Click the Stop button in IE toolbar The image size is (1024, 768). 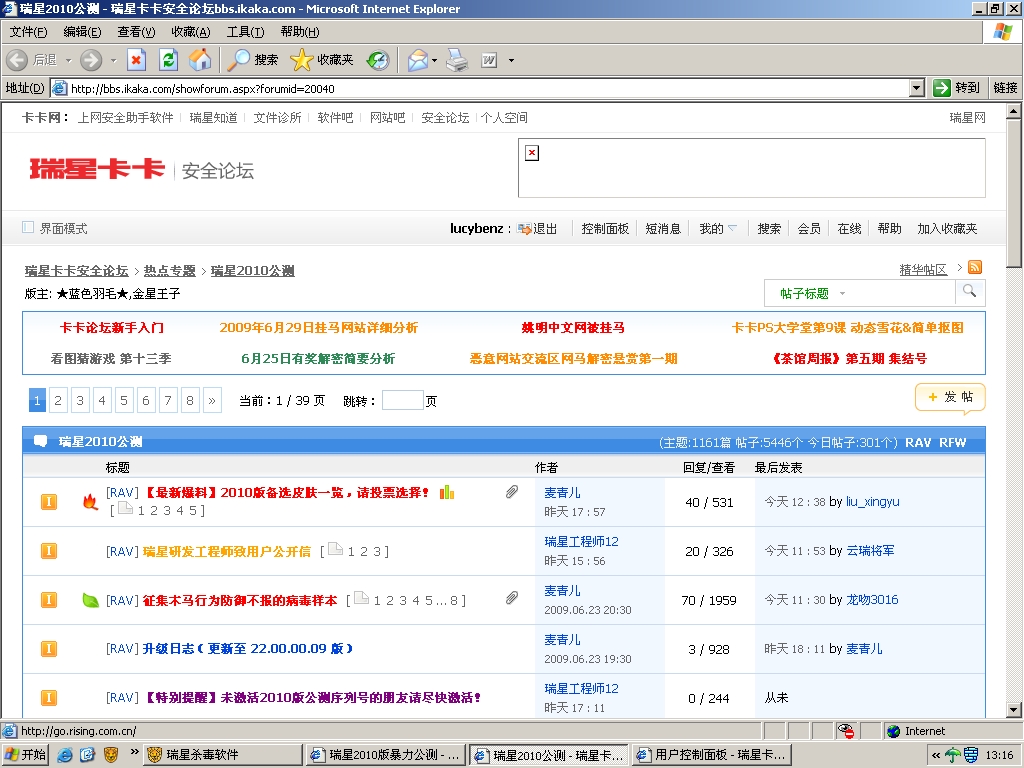pos(137,60)
